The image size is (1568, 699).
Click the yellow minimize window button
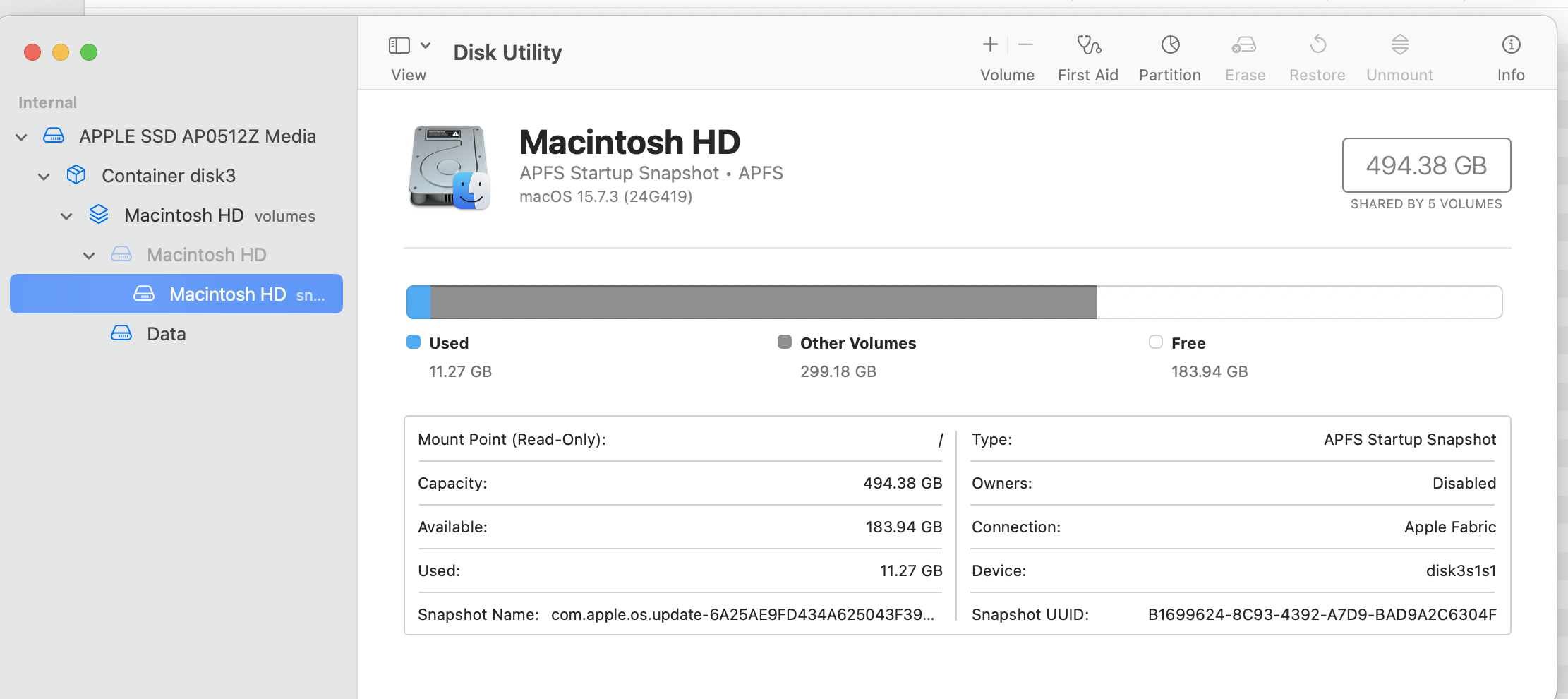(61, 52)
